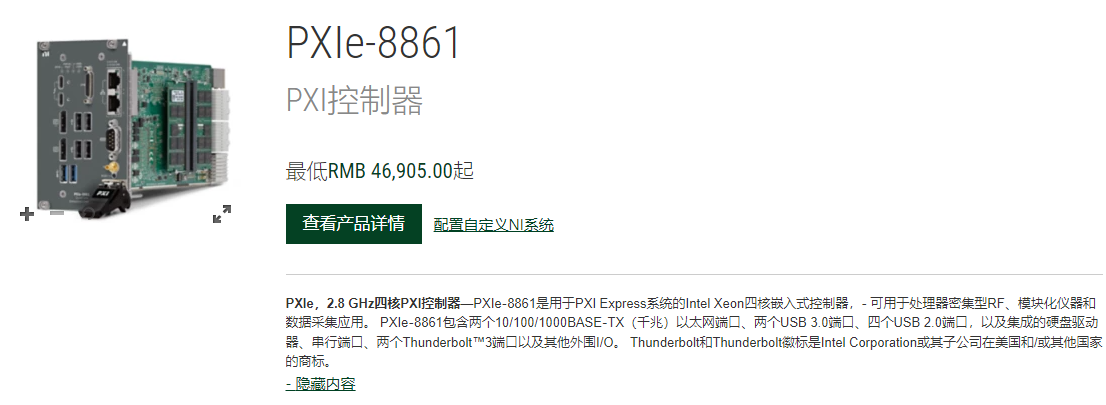The height and width of the screenshot is (405, 1106).
Task: Click the PXIe-8861 product title
Action: tap(374, 42)
